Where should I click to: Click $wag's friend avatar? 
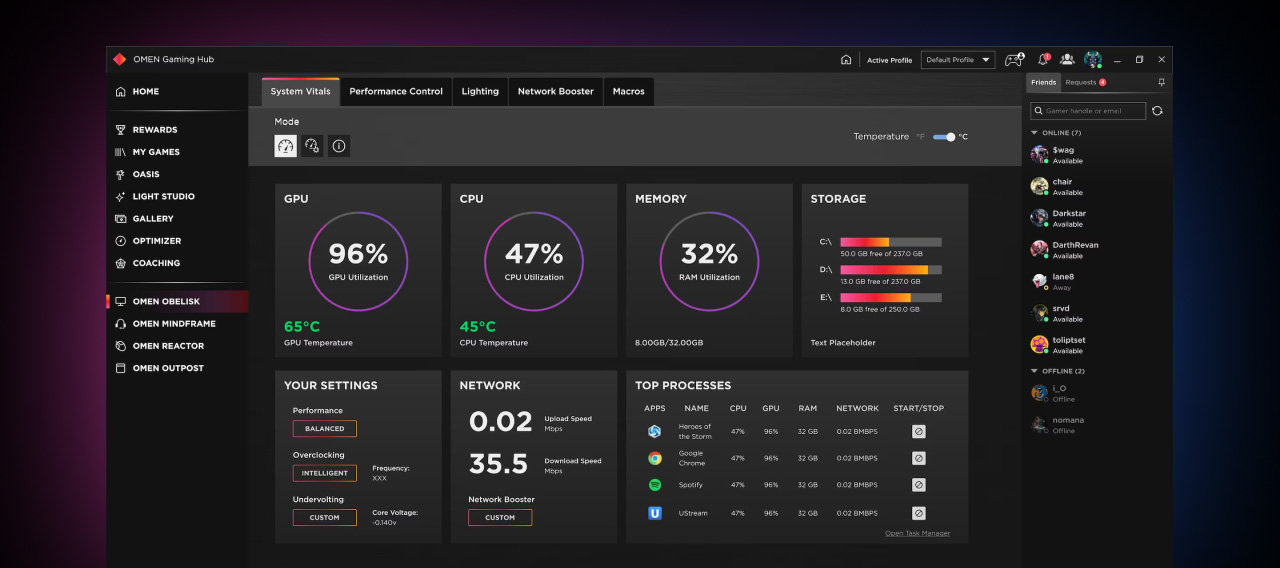[1039, 154]
